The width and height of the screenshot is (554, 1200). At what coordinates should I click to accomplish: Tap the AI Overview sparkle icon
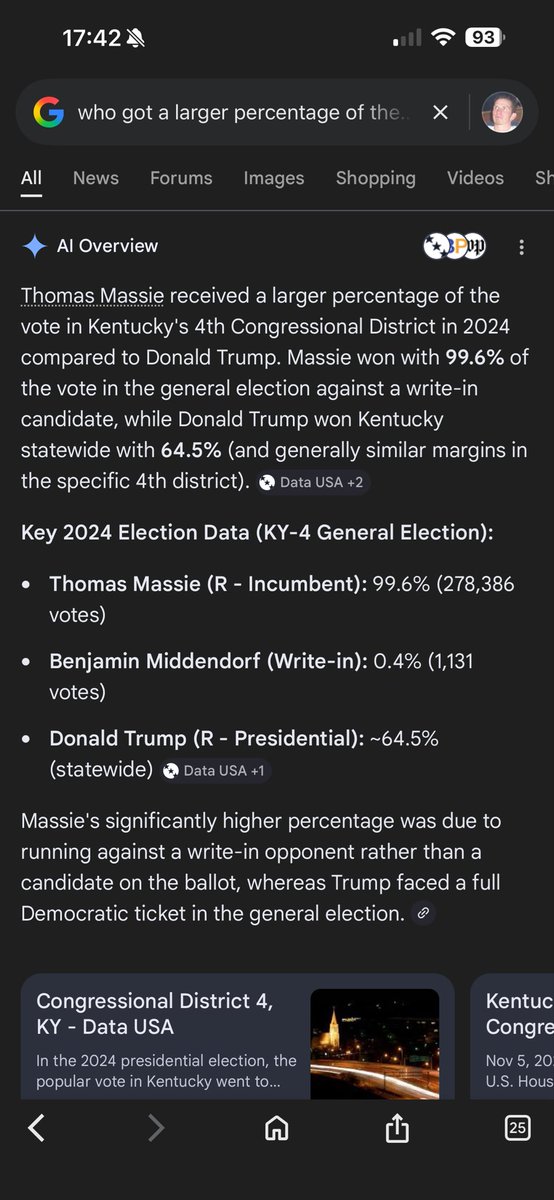click(x=35, y=246)
